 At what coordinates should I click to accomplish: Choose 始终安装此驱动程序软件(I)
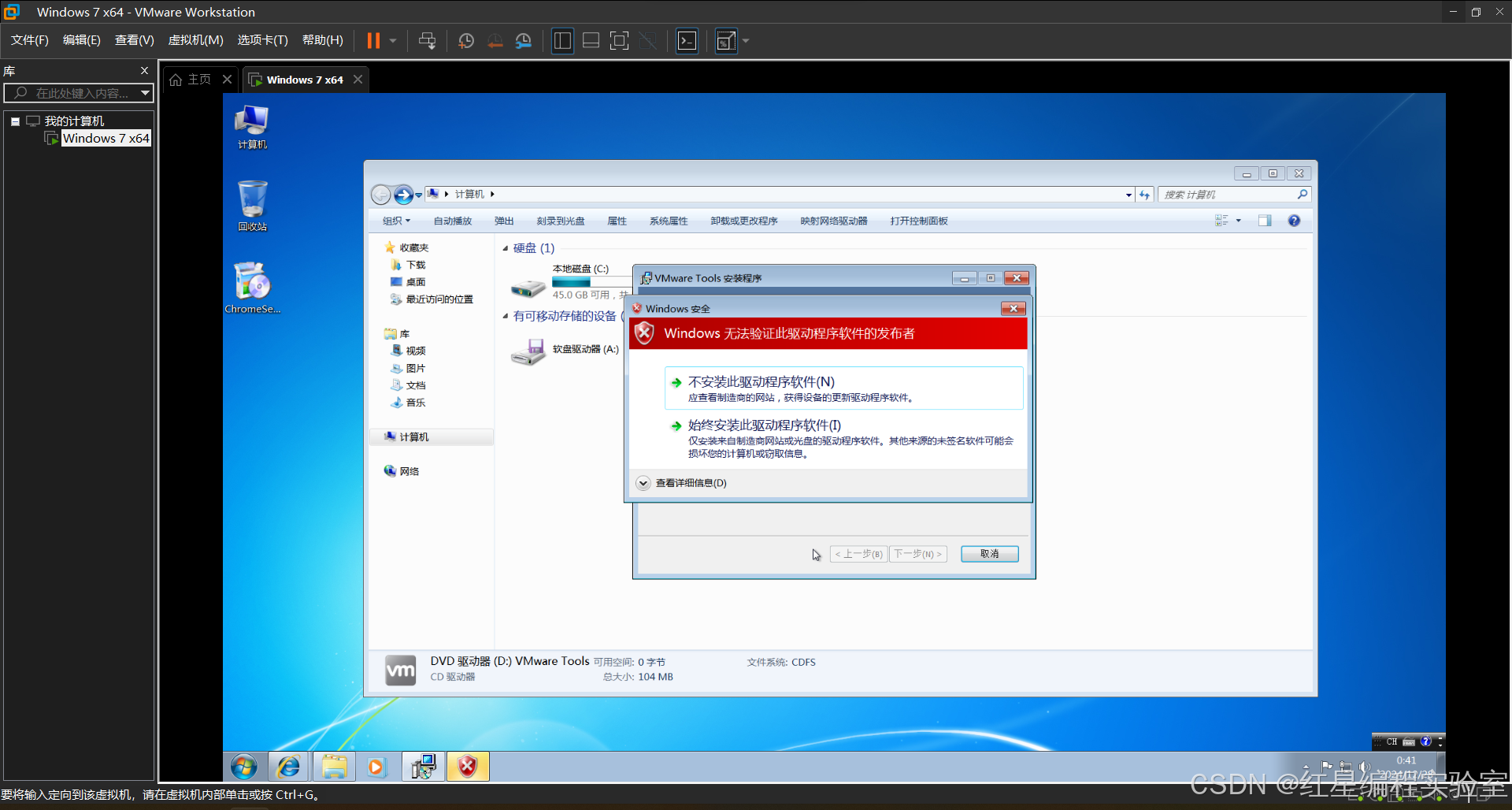point(843,438)
